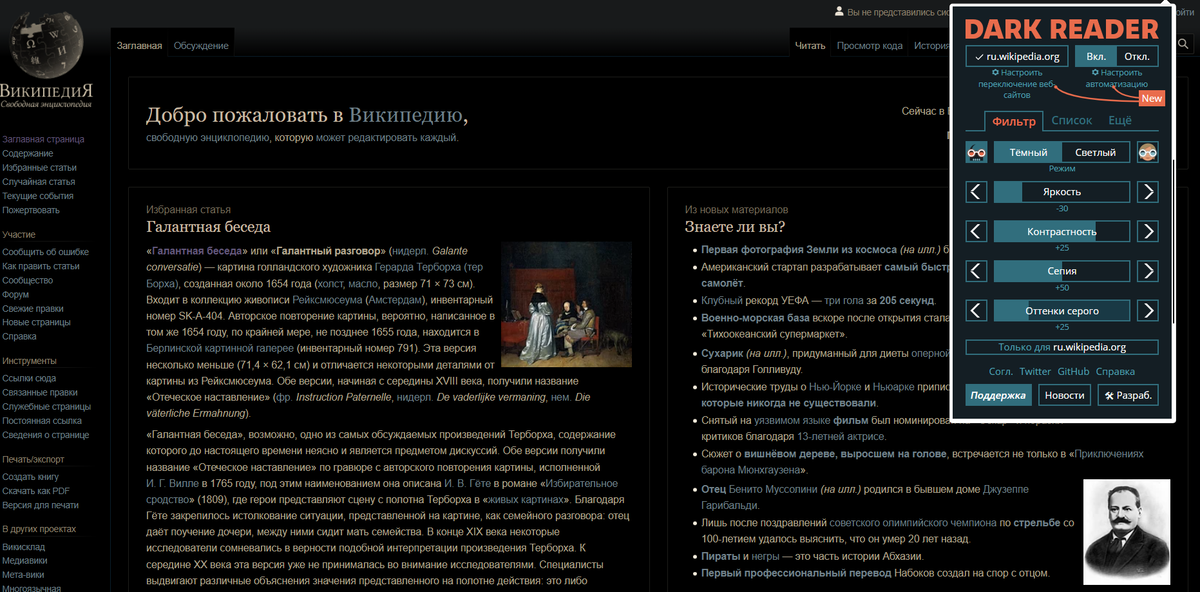The image size is (1200, 592).
Task: Click the Поддержка button
Action: point(1000,395)
